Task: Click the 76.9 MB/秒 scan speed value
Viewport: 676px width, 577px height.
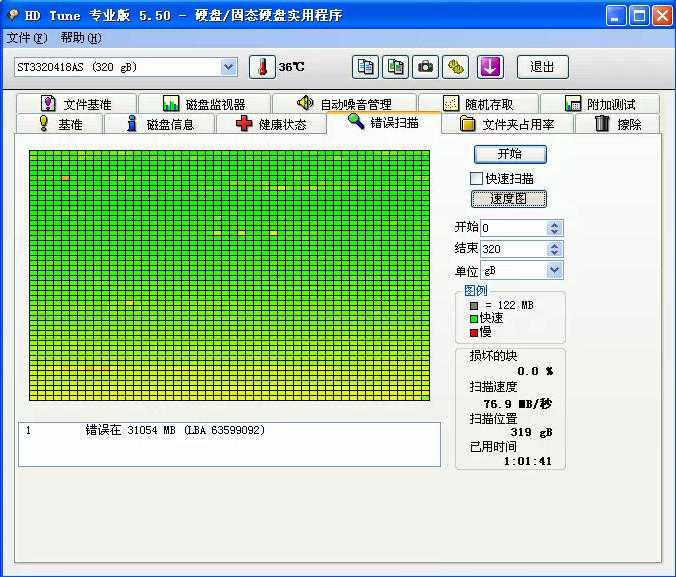Action: pyautogui.click(x=517, y=404)
